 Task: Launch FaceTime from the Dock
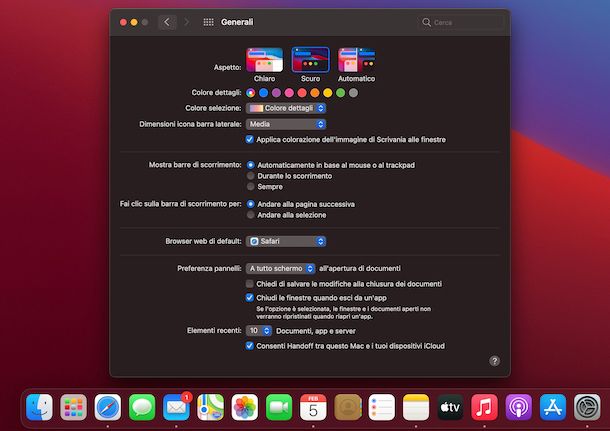[279, 407]
